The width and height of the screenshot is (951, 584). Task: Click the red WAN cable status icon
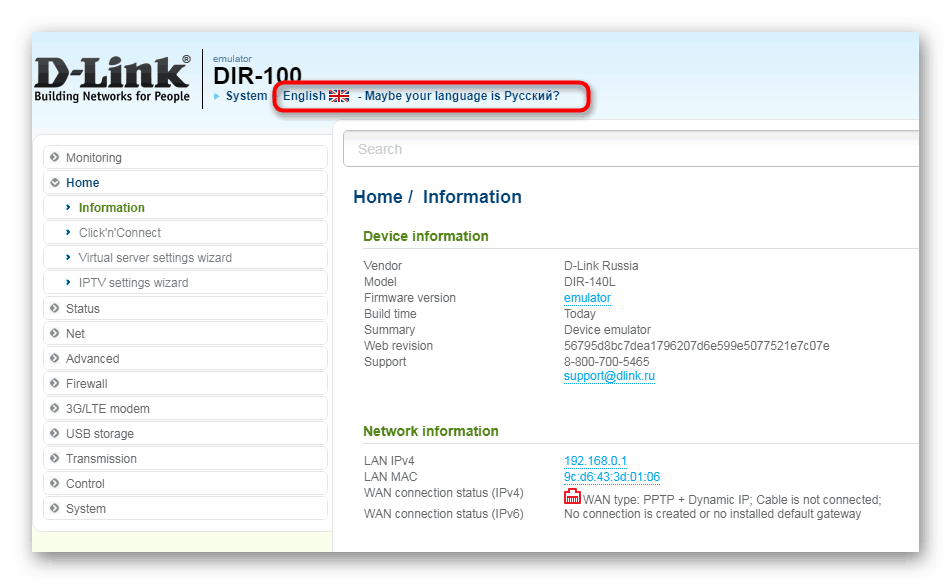pos(572,497)
